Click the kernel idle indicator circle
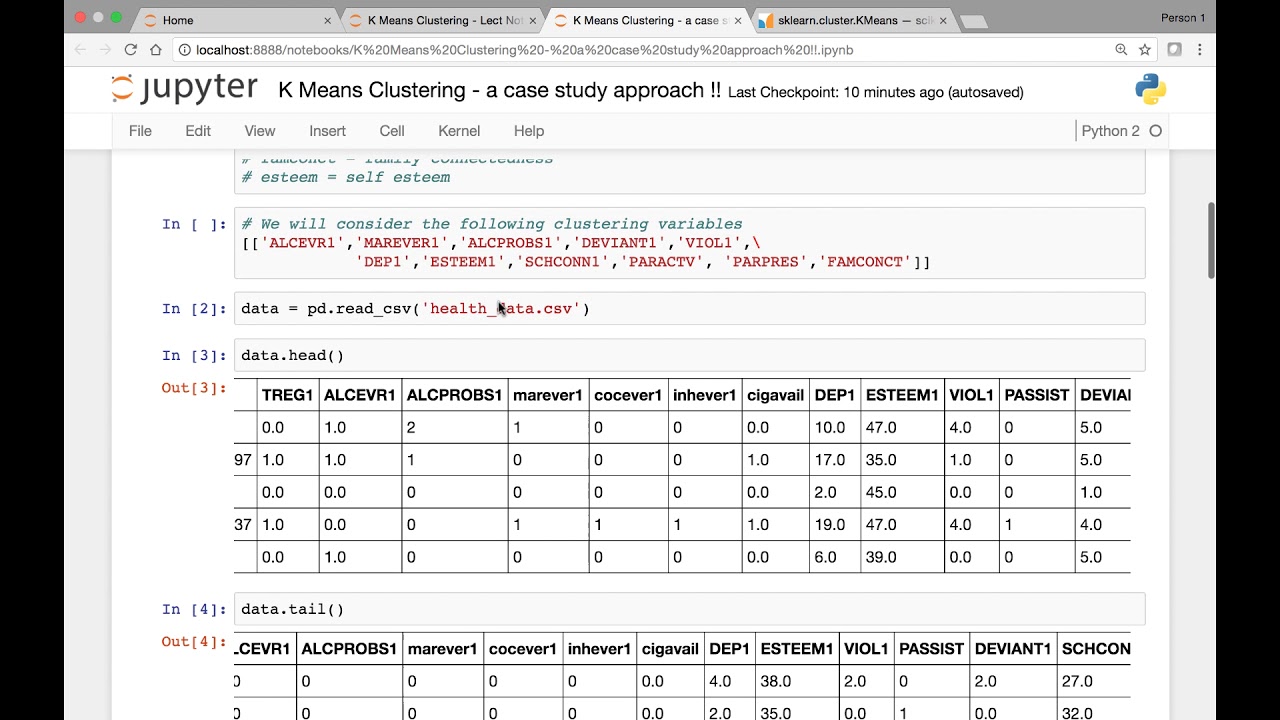This screenshot has height=720, width=1280. (1156, 131)
